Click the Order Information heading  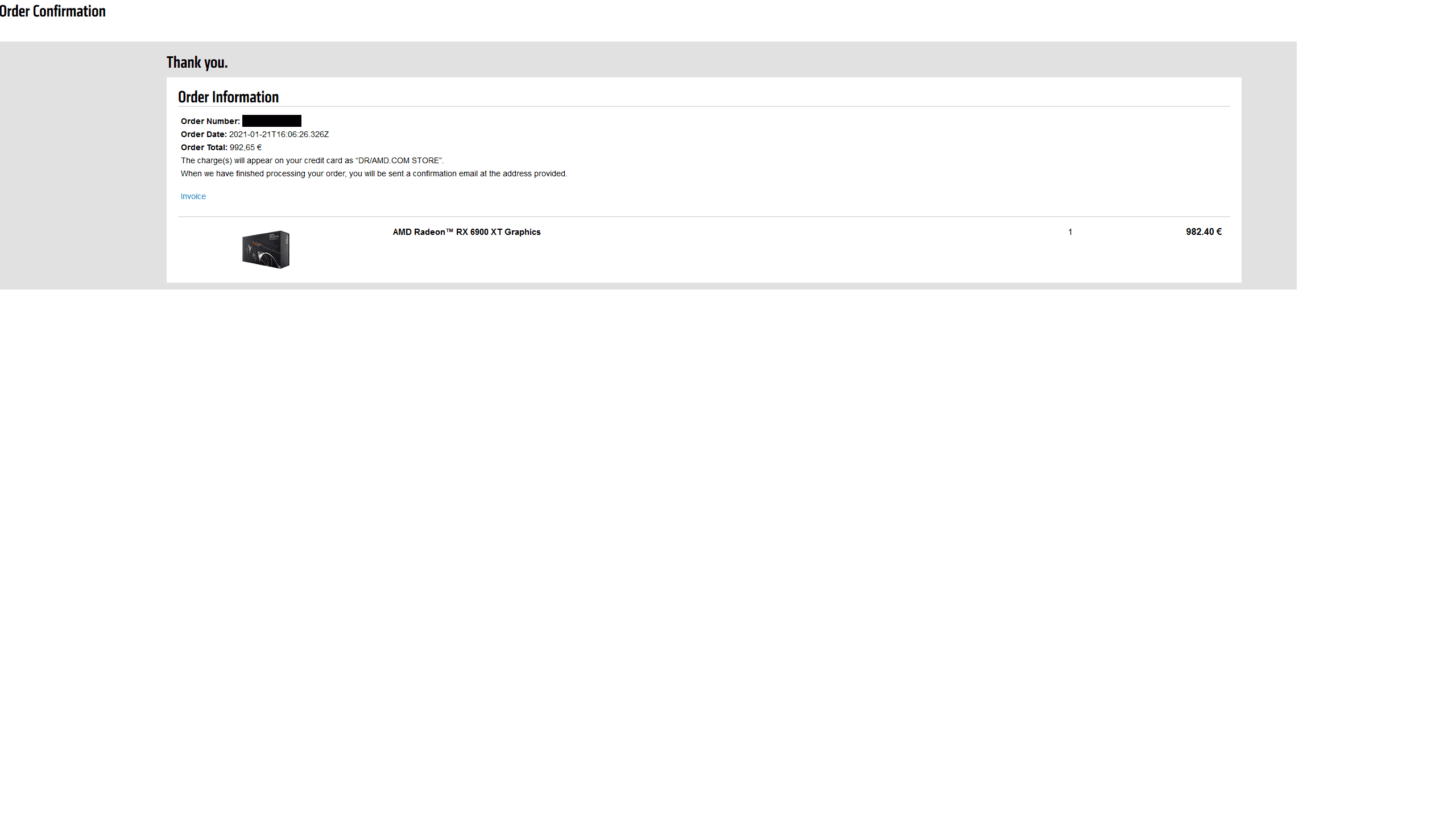click(x=228, y=97)
